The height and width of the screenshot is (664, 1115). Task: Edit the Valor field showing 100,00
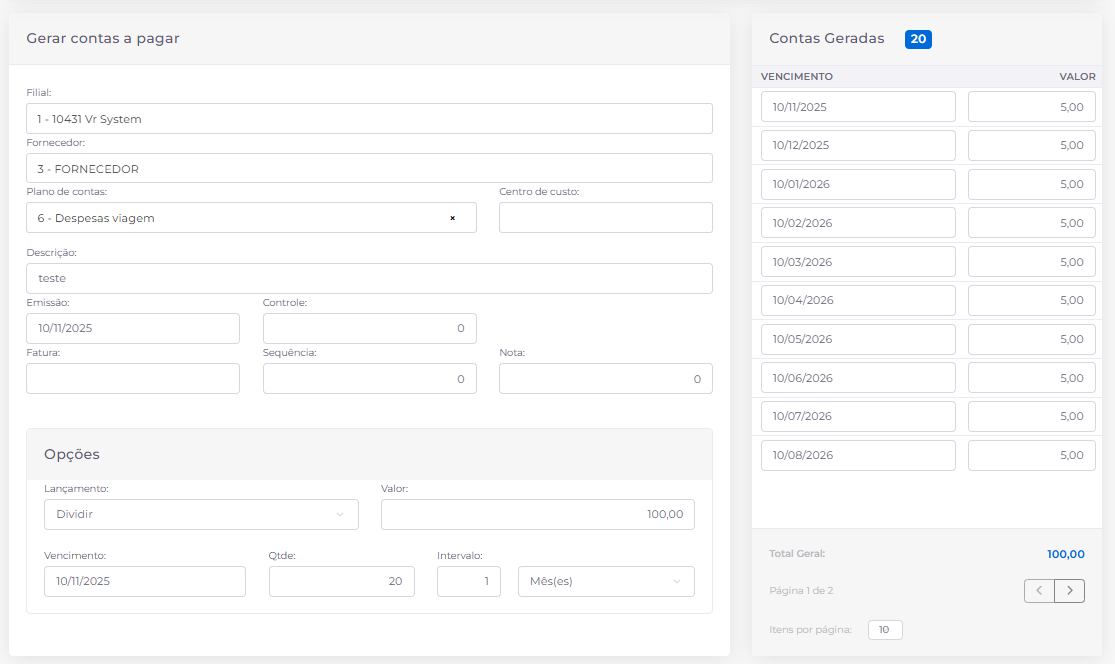537,515
